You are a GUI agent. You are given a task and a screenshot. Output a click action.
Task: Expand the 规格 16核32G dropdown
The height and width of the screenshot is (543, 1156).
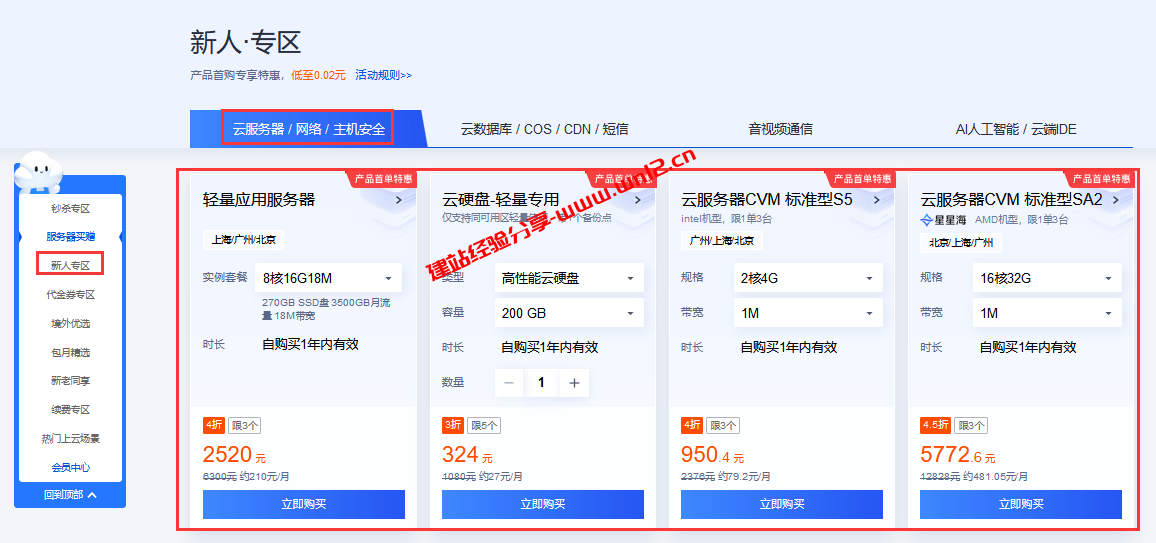coord(1047,278)
